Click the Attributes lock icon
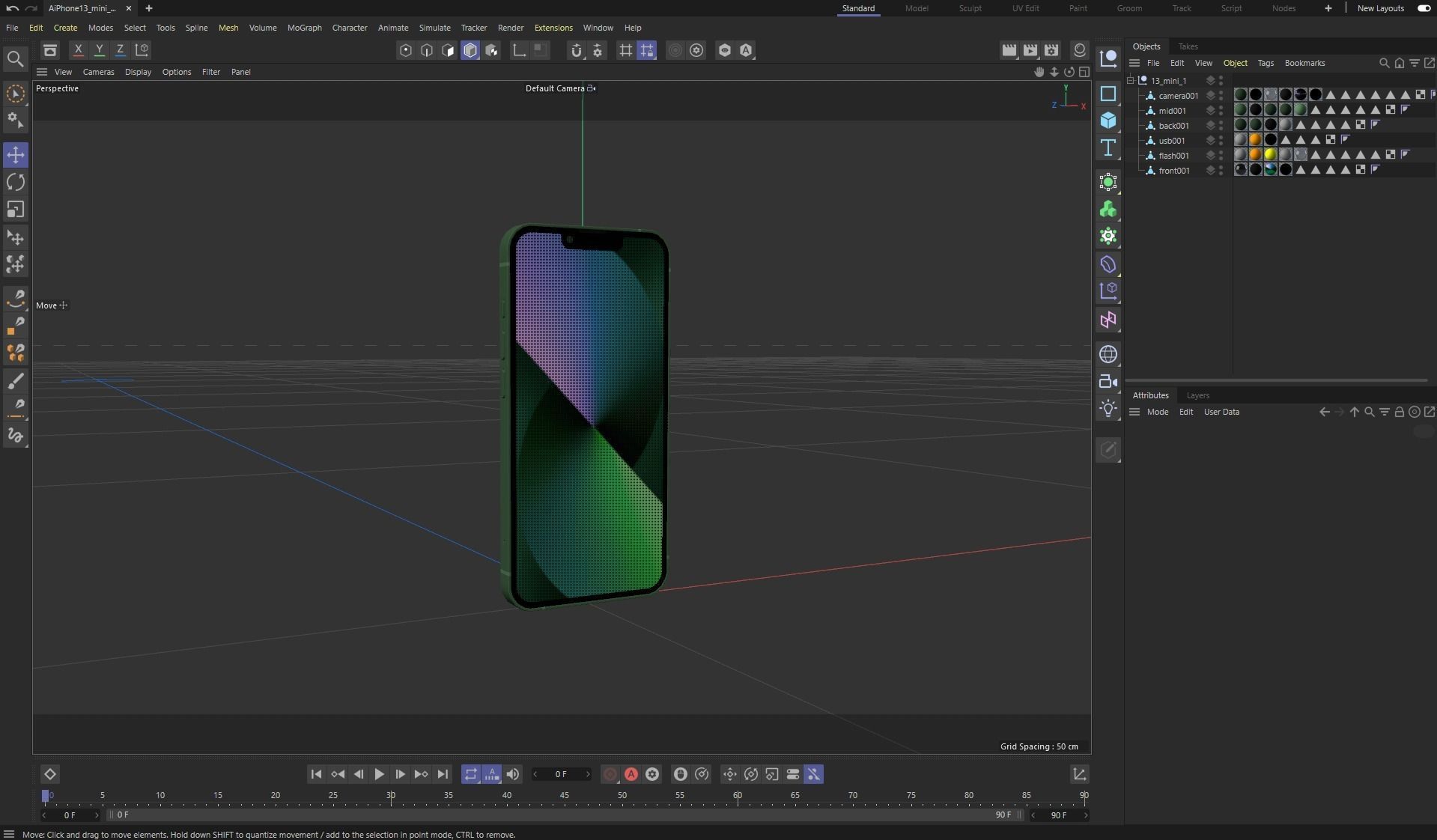The width and height of the screenshot is (1437, 840). pos(1399,412)
